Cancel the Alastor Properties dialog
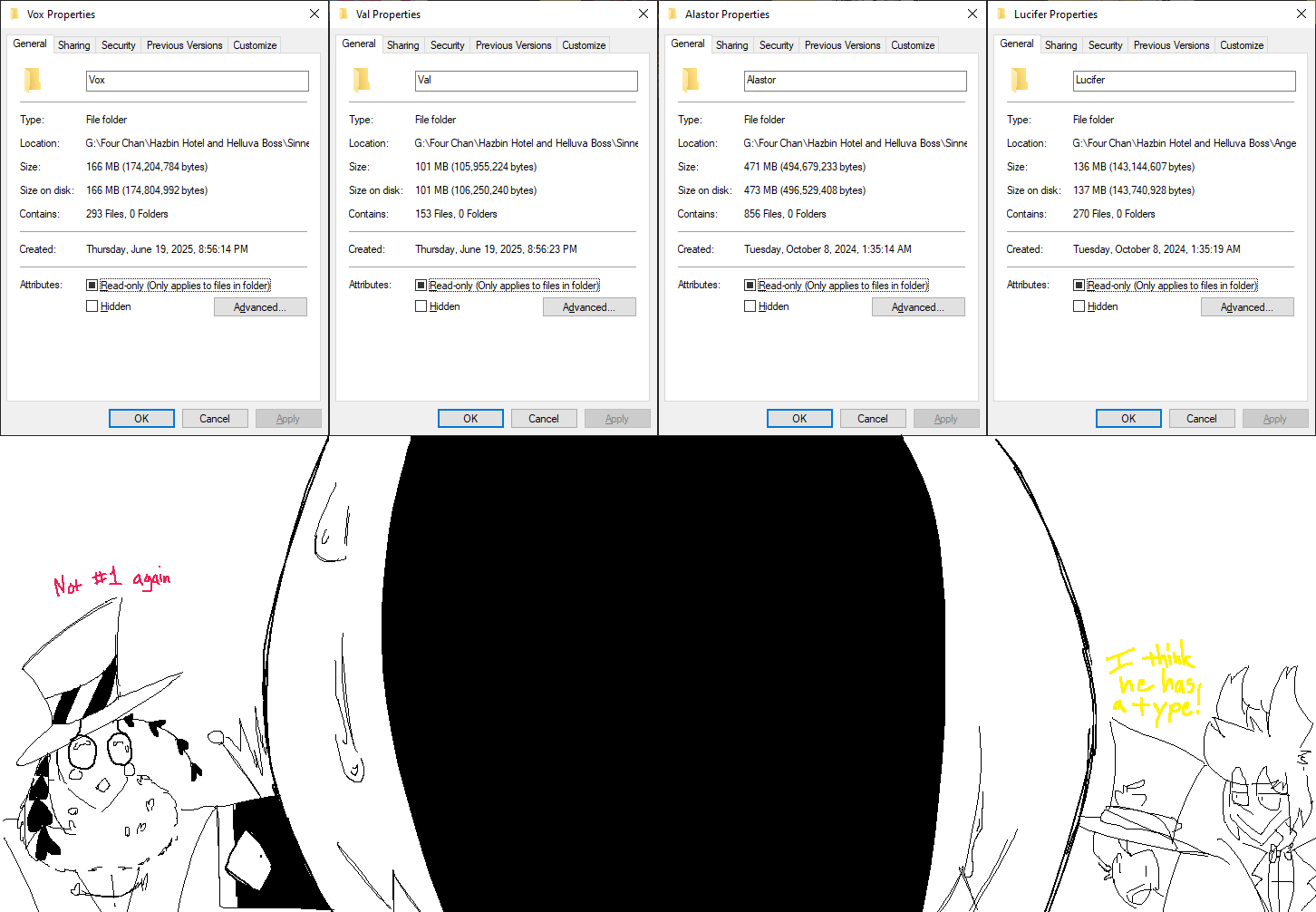 point(873,419)
